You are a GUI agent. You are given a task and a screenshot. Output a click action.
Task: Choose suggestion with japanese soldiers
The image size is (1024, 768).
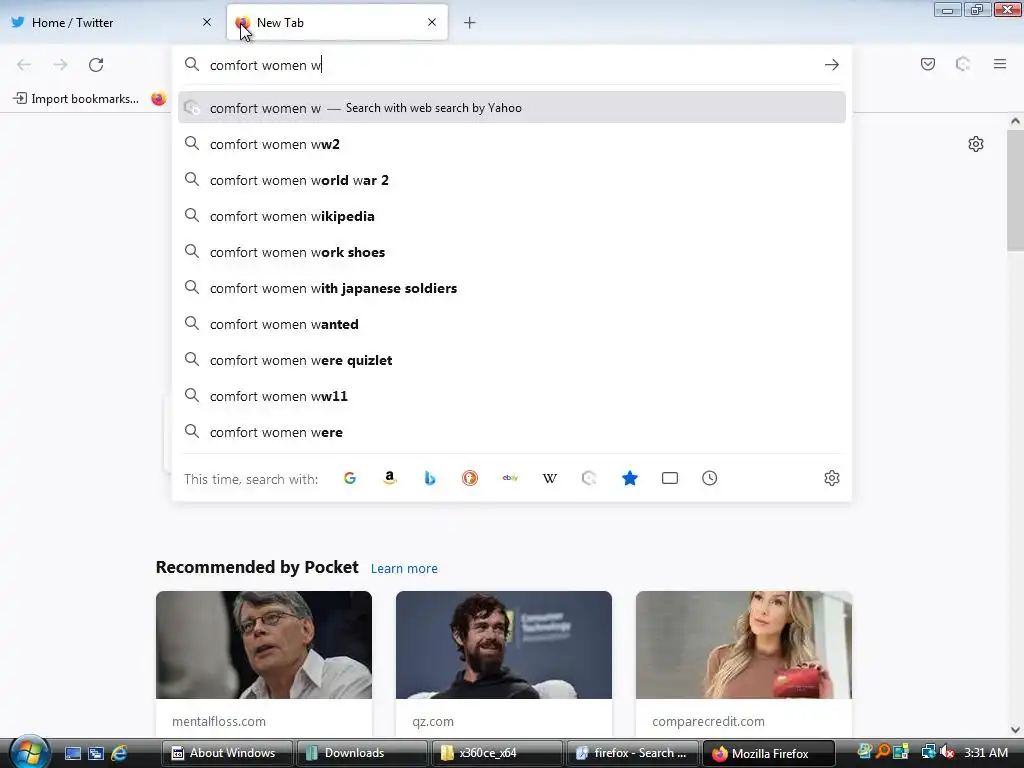pyautogui.click(x=511, y=288)
